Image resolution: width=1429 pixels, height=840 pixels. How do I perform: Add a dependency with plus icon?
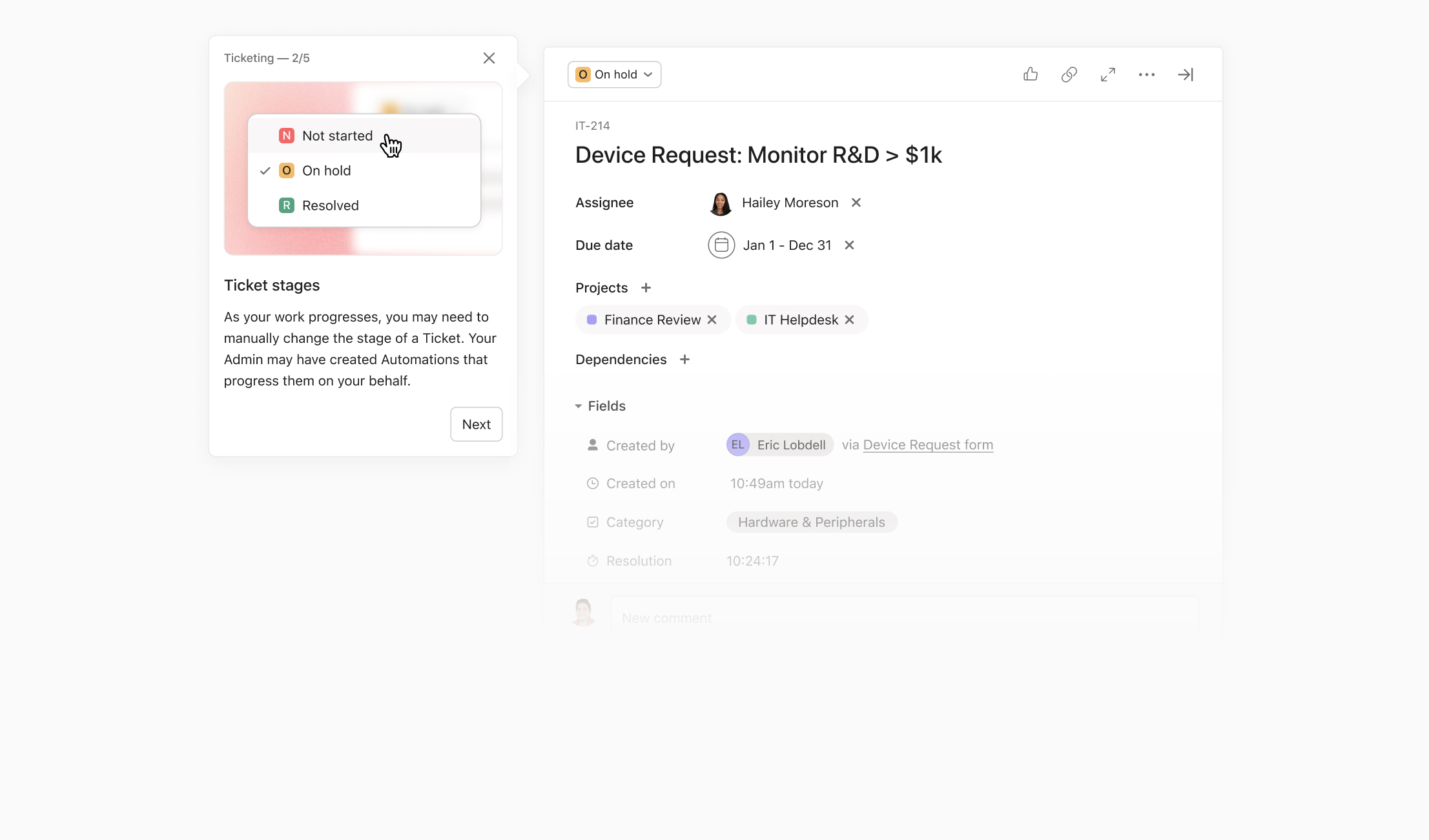685,359
